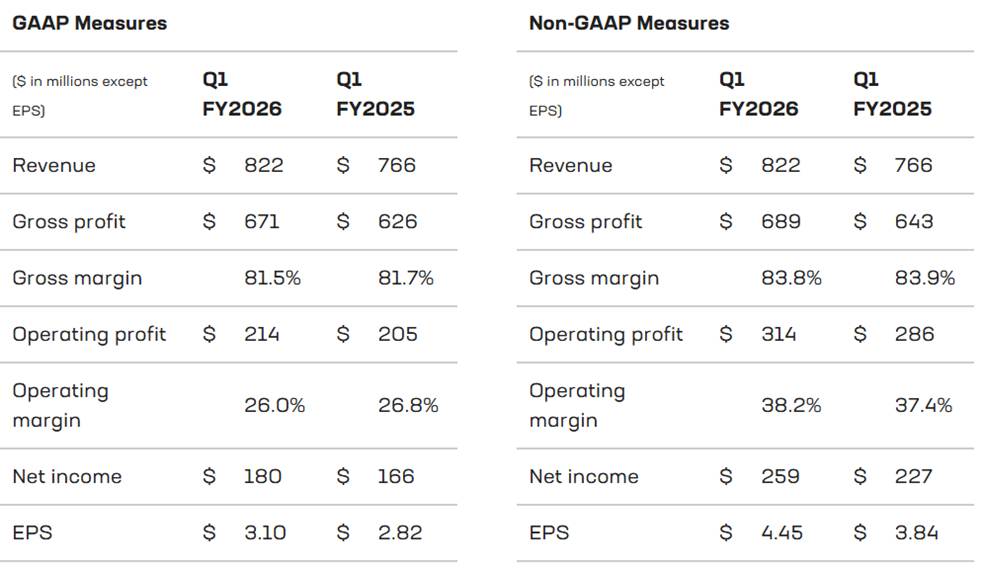The width and height of the screenshot is (984, 569).
Task: Click the GAAP operating margin value 26.8%
Action: pos(408,405)
